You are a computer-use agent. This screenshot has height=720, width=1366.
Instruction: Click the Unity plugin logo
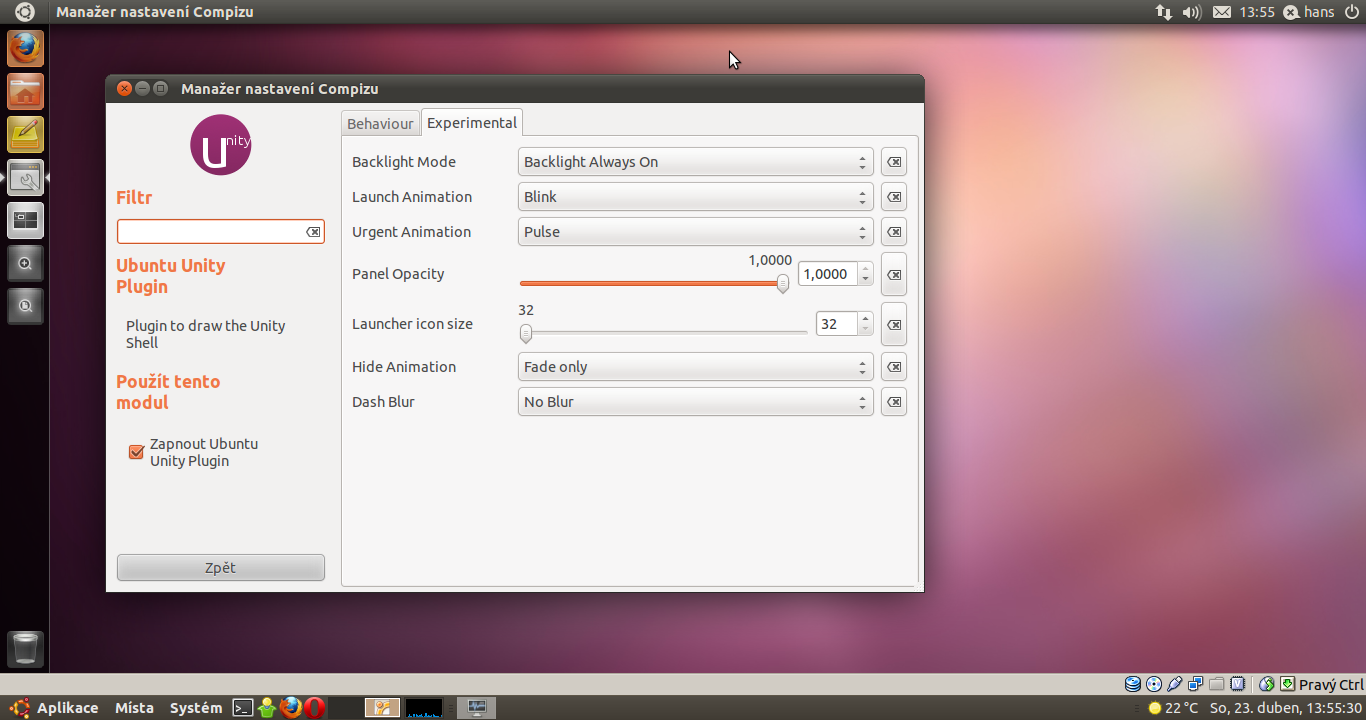pos(221,145)
